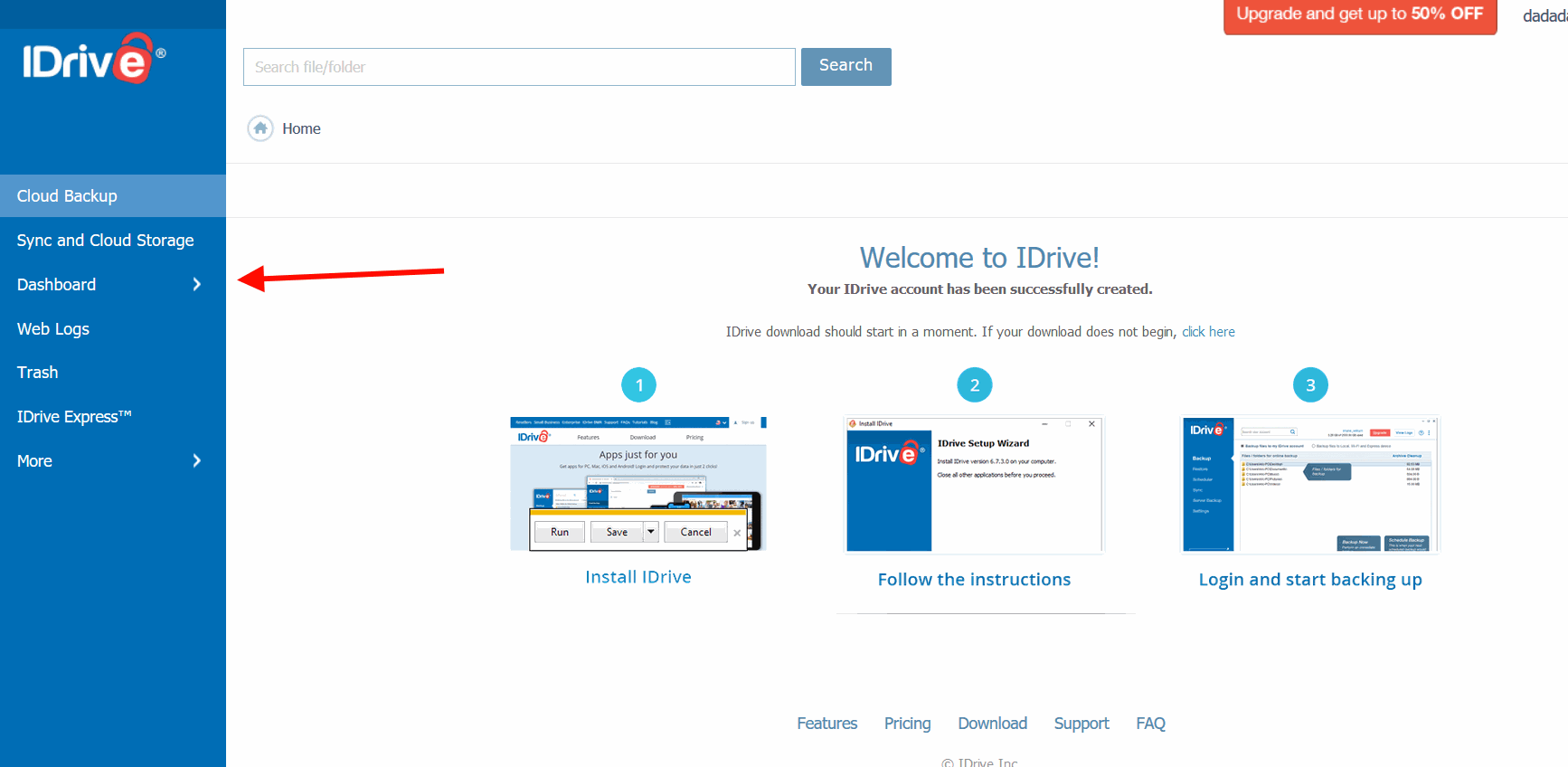Focus the Search file/folder field
1568x767 pixels.
point(519,67)
